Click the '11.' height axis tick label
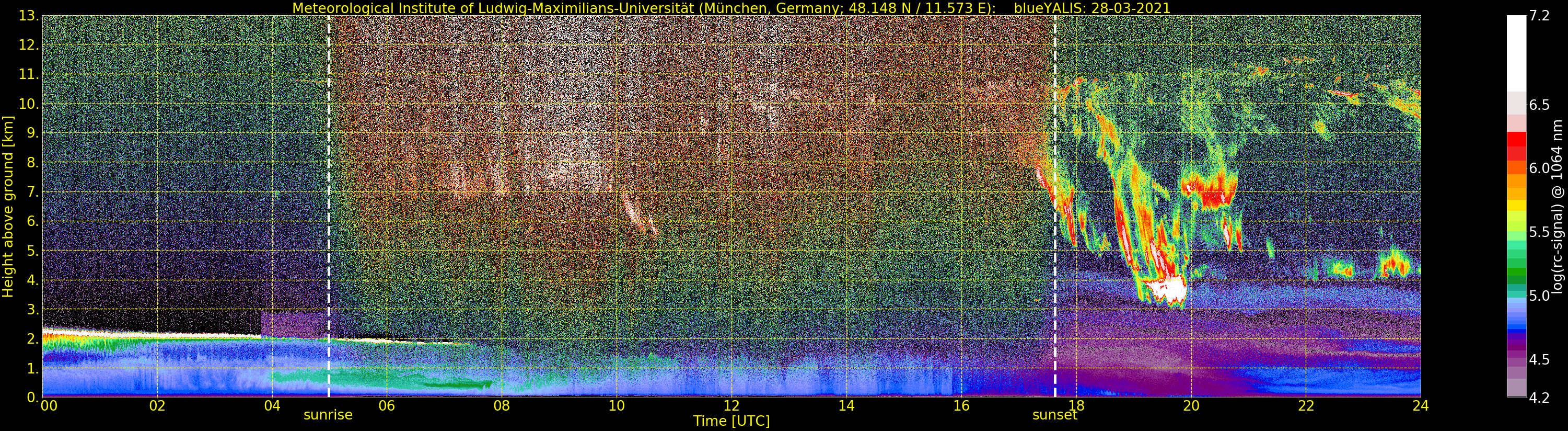This screenshot has width=1568, height=431. (x=29, y=74)
